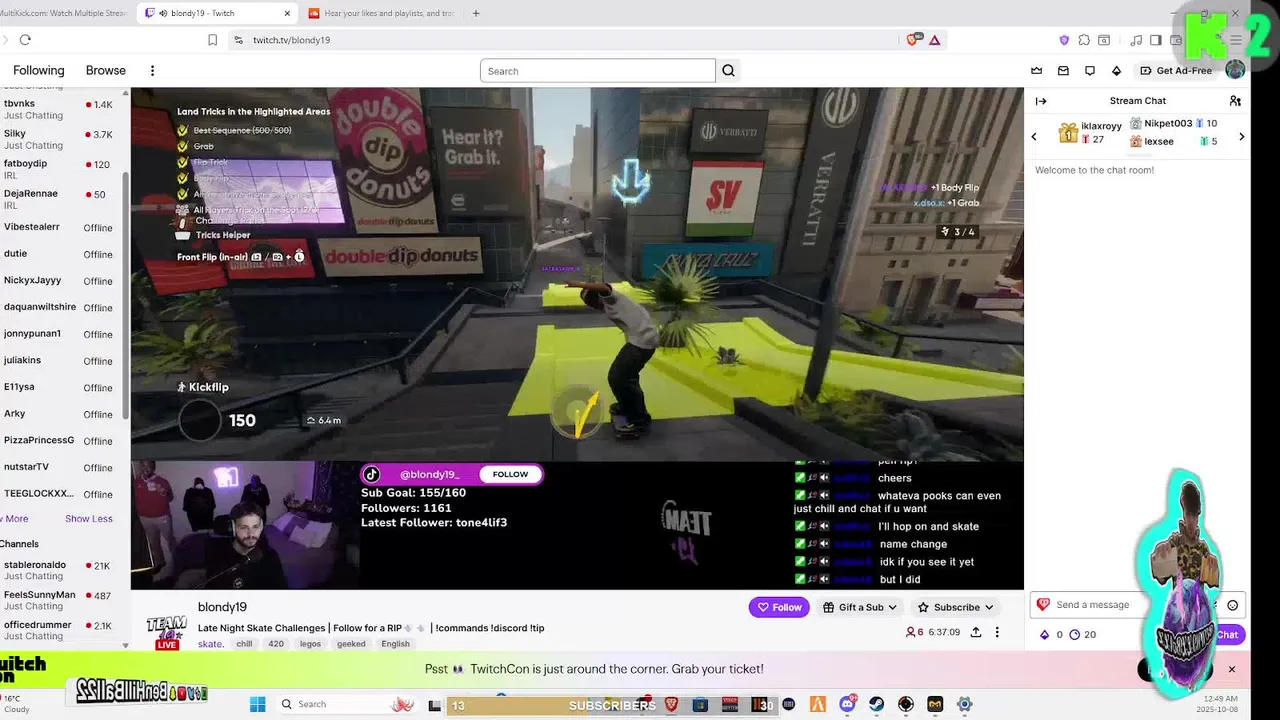The width and height of the screenshot is (1280, 720).
Task: Open stream more-options three dots
Action: tap(997, 632)
